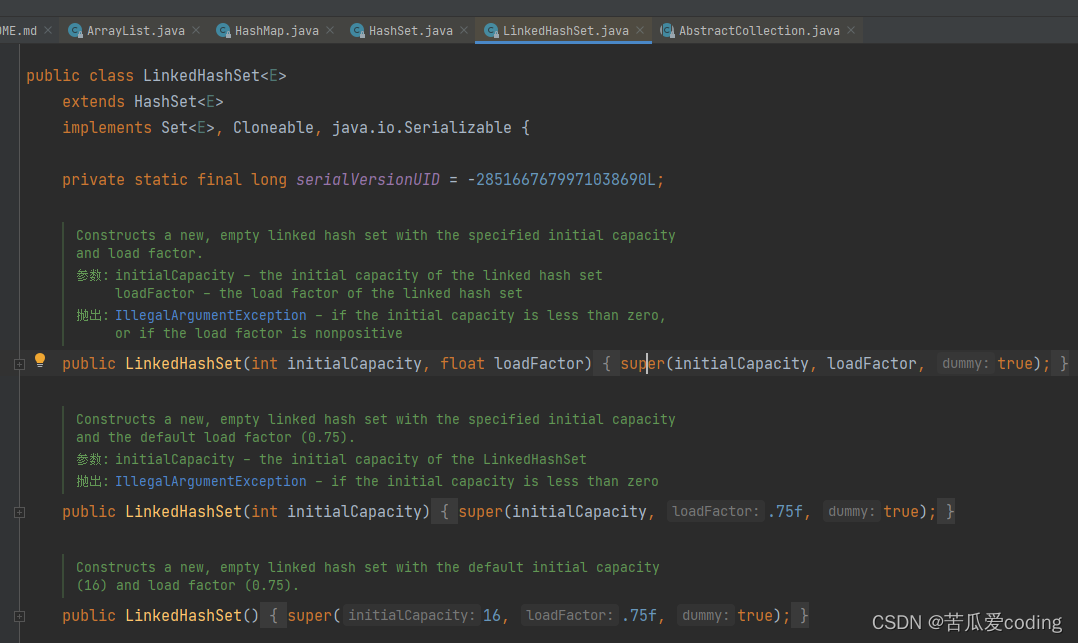Expand the fold marker beside the first constructor
The width and height of the screenshot is (1078, 643).
(19, 363)
